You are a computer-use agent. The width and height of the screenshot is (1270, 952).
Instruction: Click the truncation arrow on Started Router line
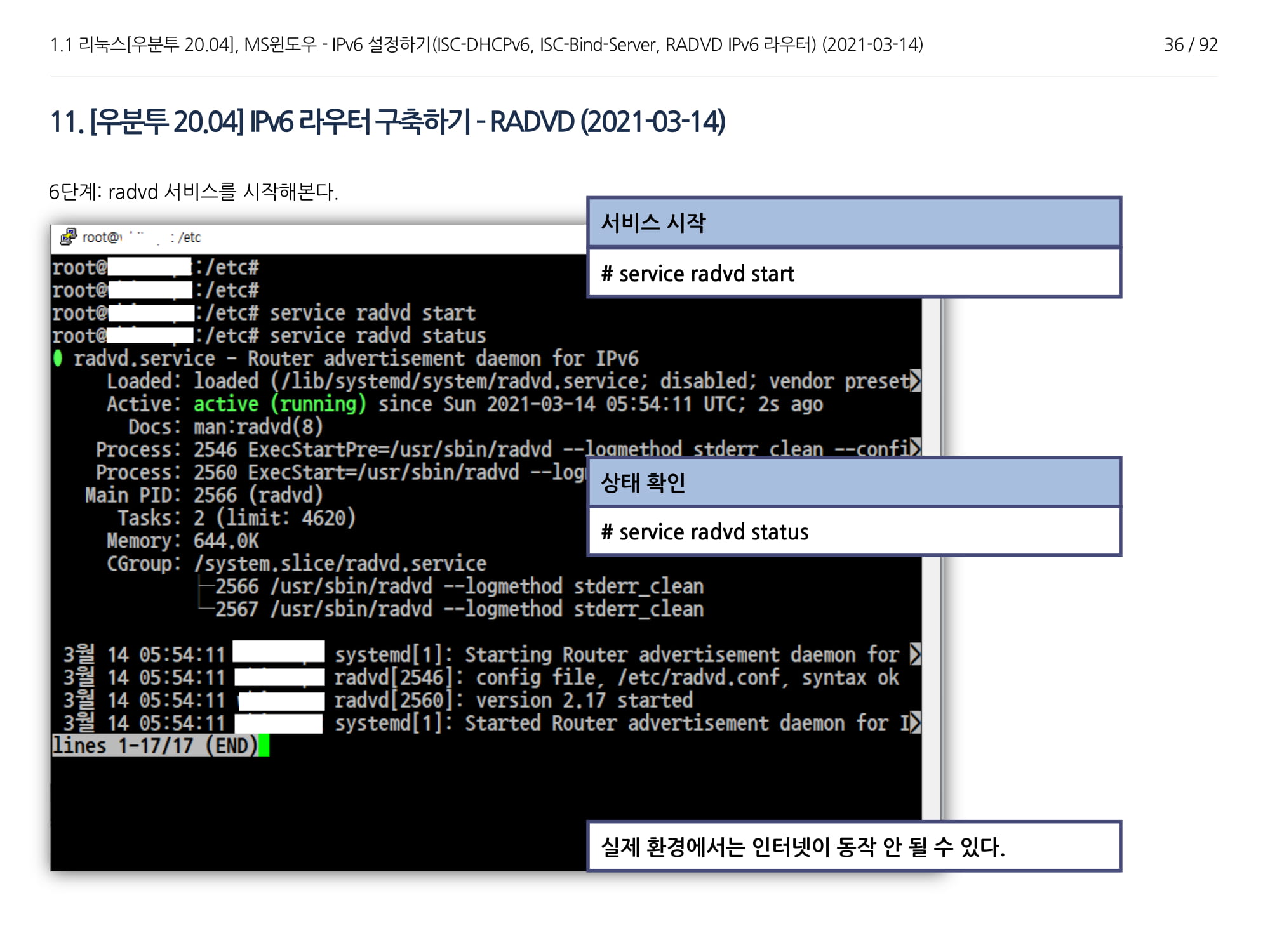[x=914, y=723]
